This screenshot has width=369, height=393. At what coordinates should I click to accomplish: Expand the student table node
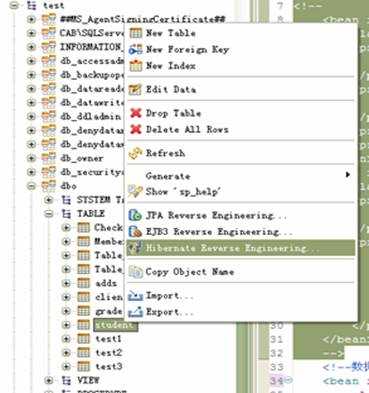click(x=66, y=325)
